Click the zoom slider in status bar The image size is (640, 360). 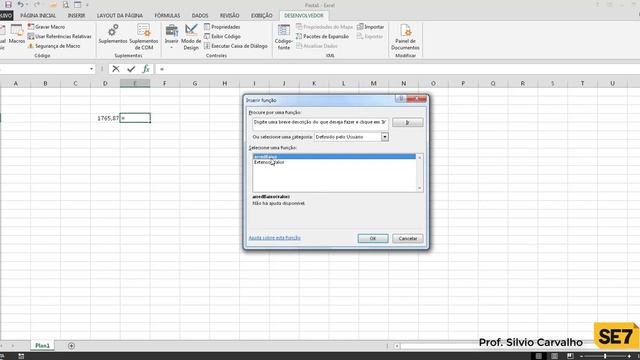605,356
